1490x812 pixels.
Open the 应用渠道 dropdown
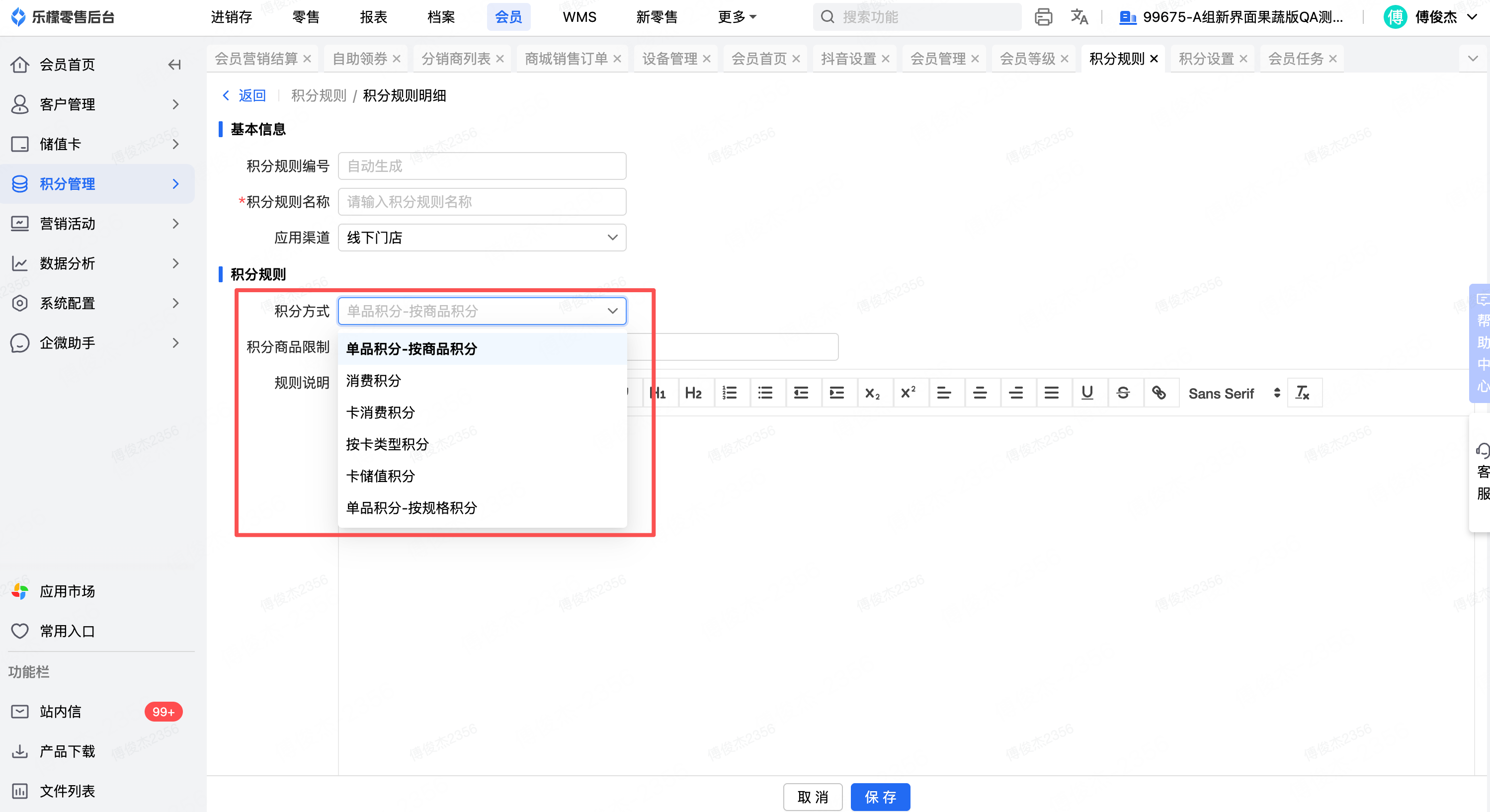click(481, 238)
